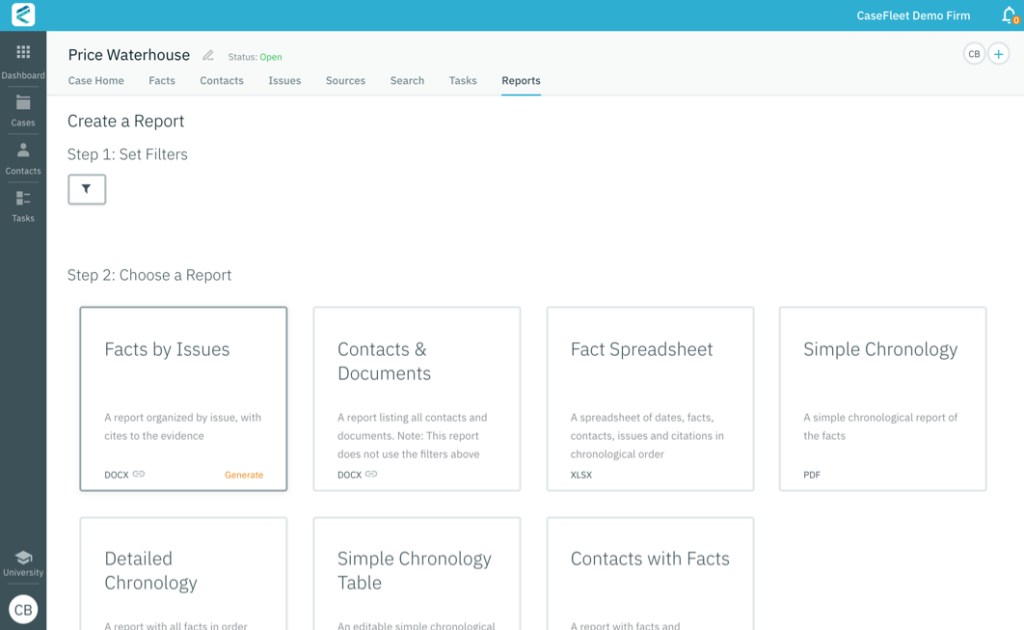
Task: Switch to the Facts tab
Action: click(162, 81)
